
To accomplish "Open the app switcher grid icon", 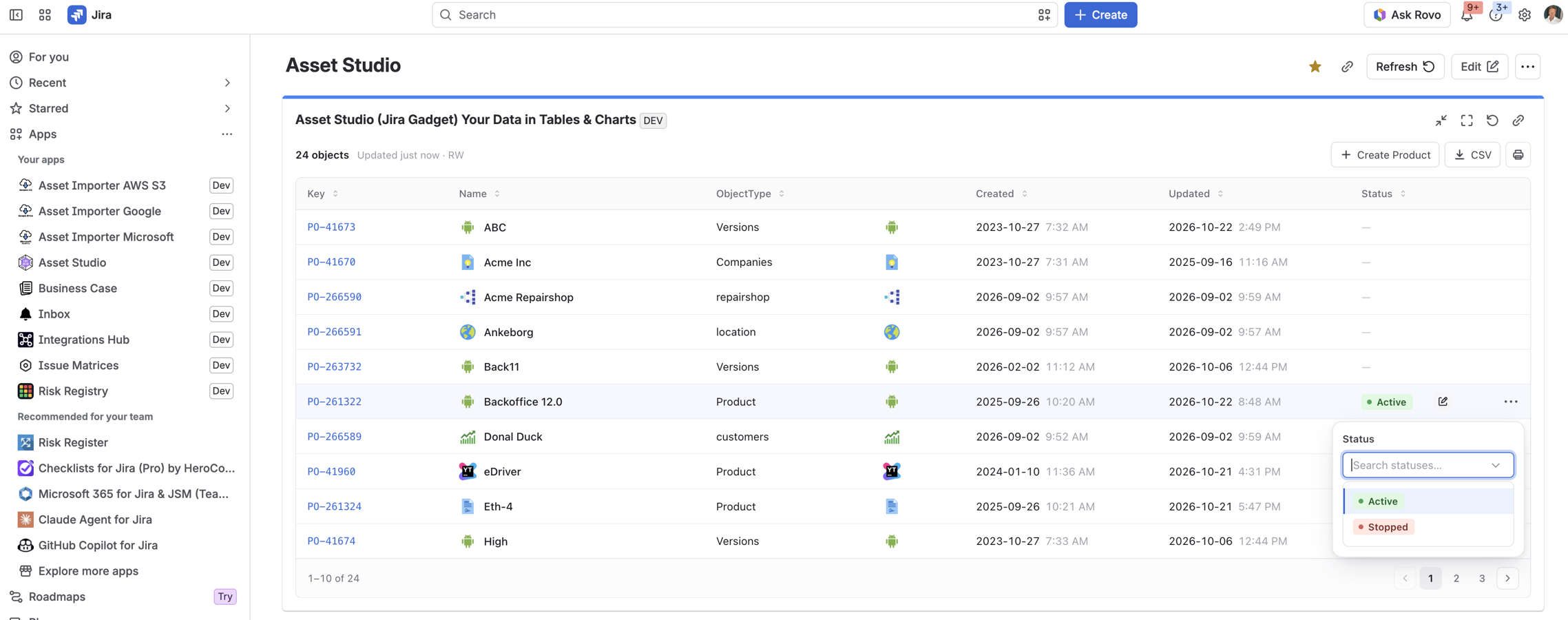I will [45, 14].
